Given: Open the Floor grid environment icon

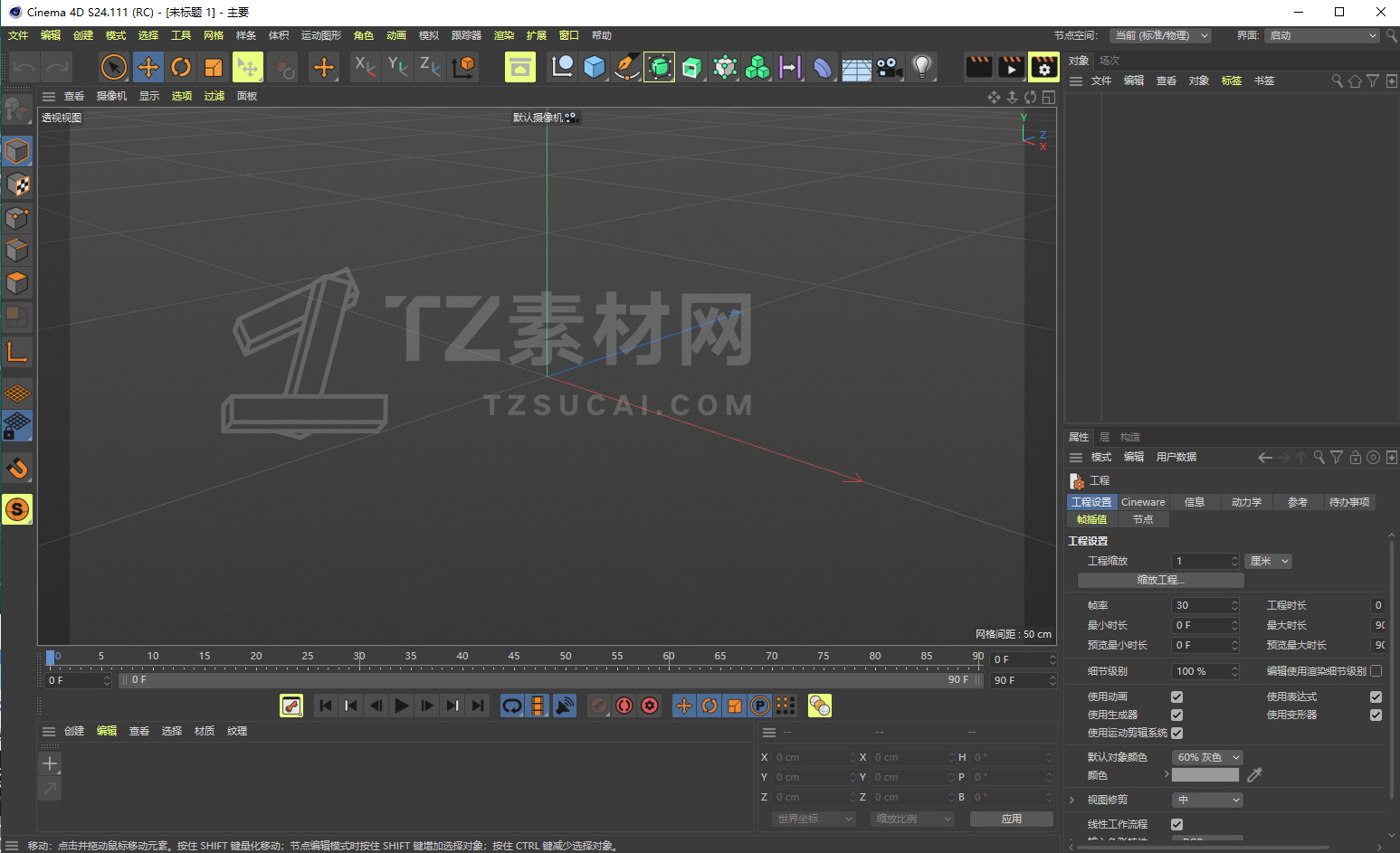Looking at the screenshot, I should pyautogui.click(x=856, y=67).
